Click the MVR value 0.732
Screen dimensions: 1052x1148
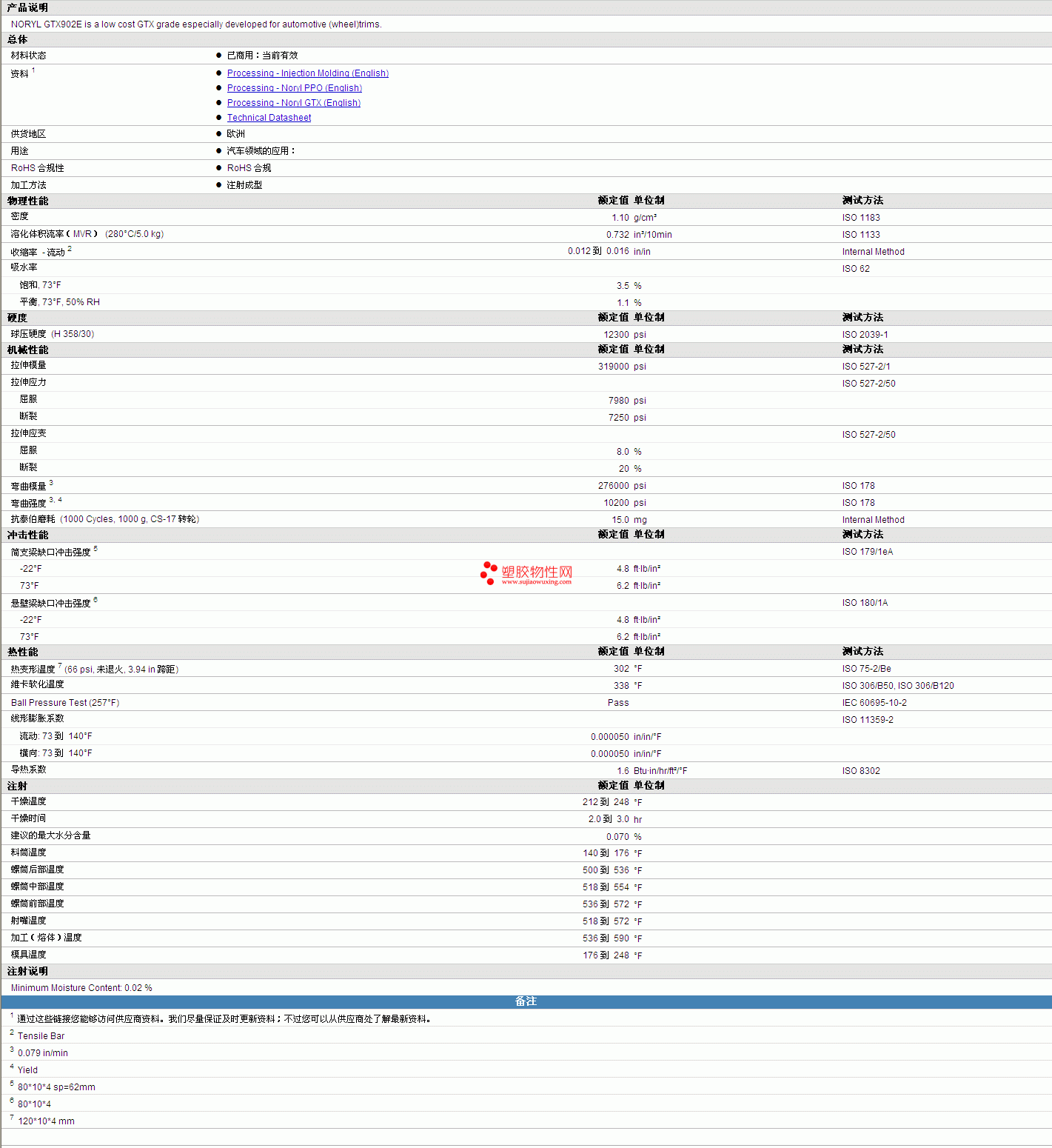click(x=617, y=235)
